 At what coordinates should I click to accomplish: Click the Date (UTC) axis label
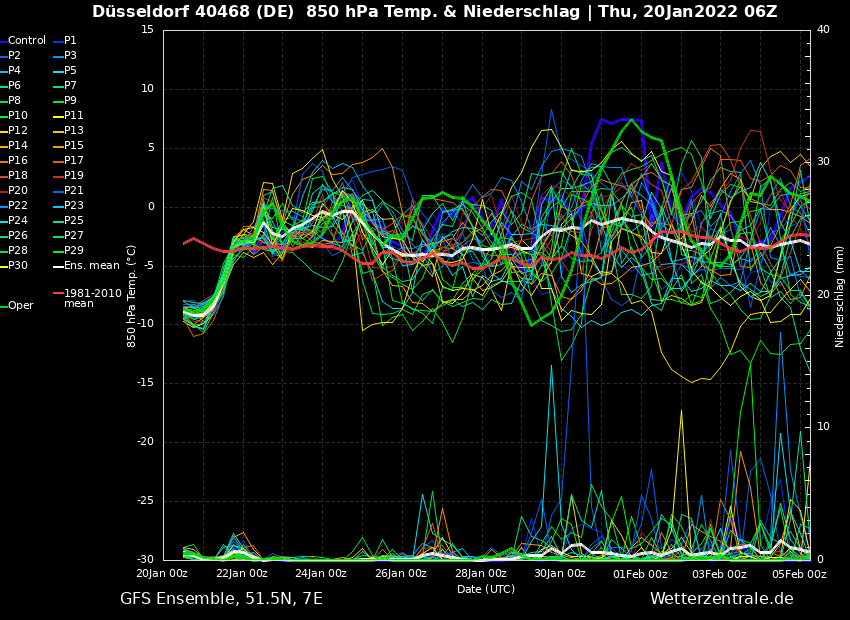click(486, 589)
